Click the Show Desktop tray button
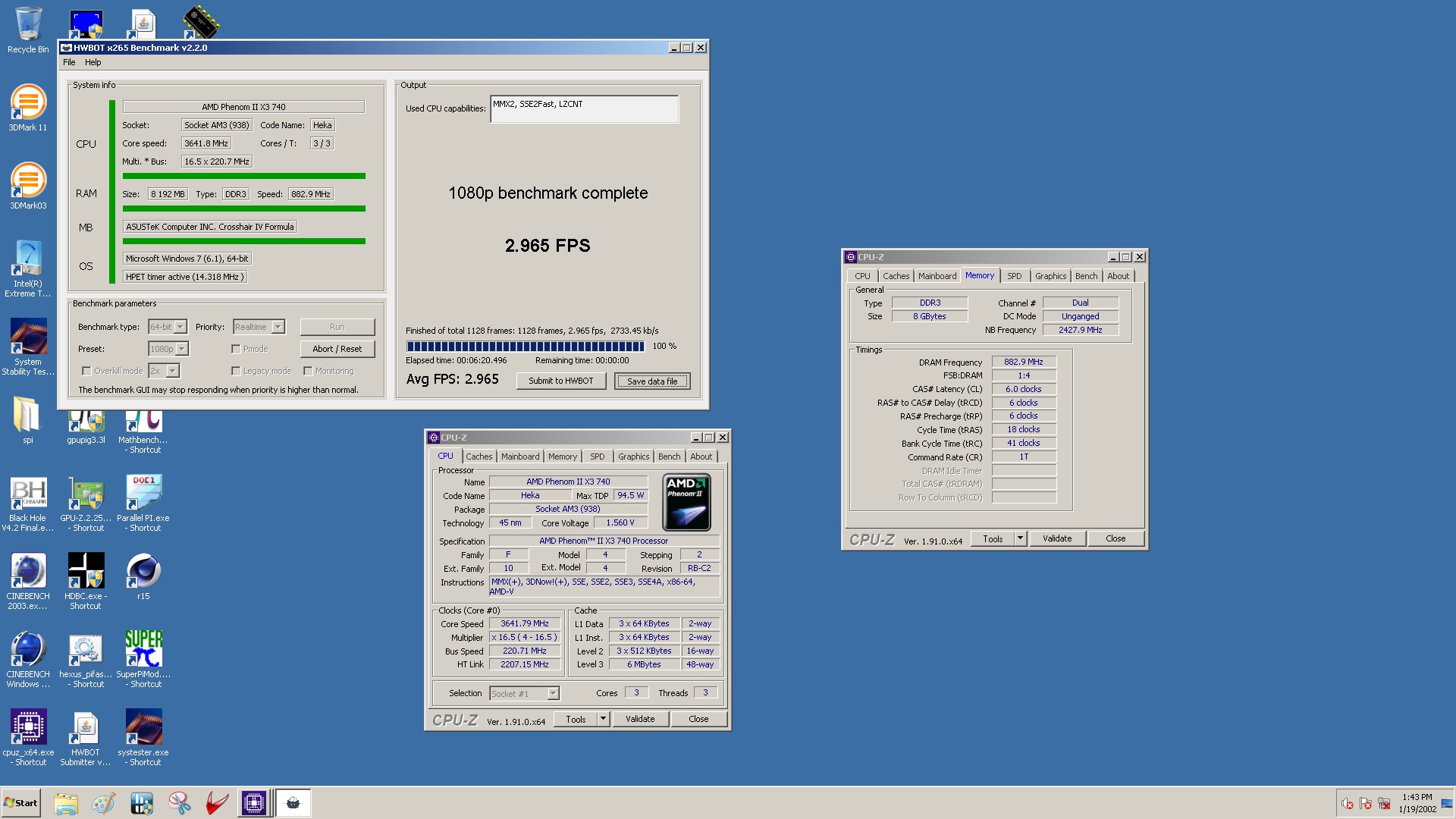Image resolution: width=1456 pixels, height=819 pixels. (1447, 803)
